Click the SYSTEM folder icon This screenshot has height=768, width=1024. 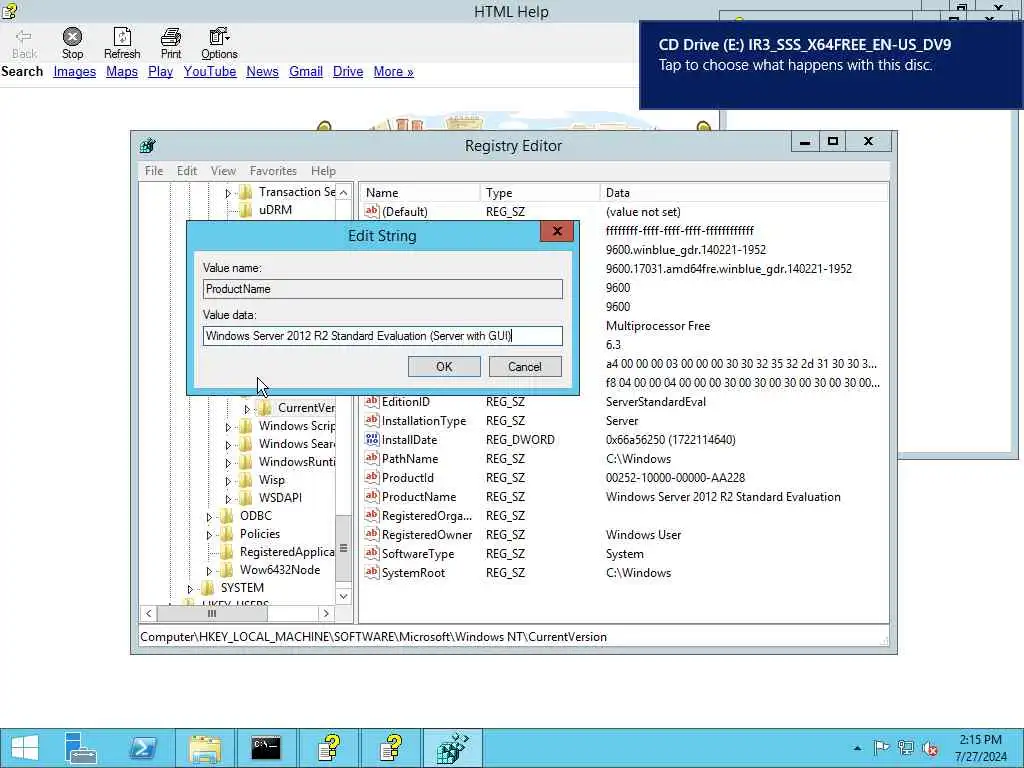208,588
